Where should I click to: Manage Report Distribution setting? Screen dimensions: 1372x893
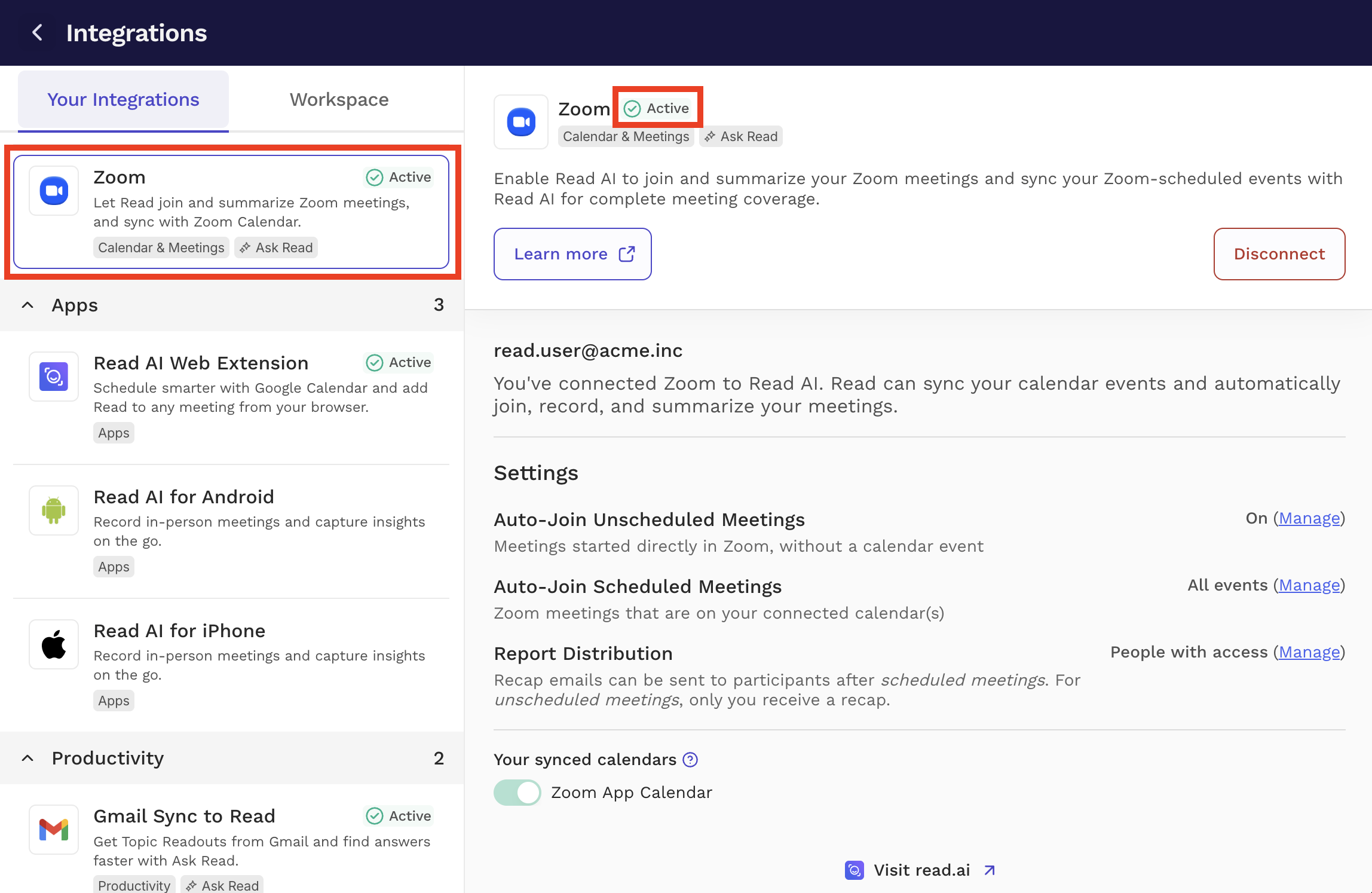[x=1309, y=652]
